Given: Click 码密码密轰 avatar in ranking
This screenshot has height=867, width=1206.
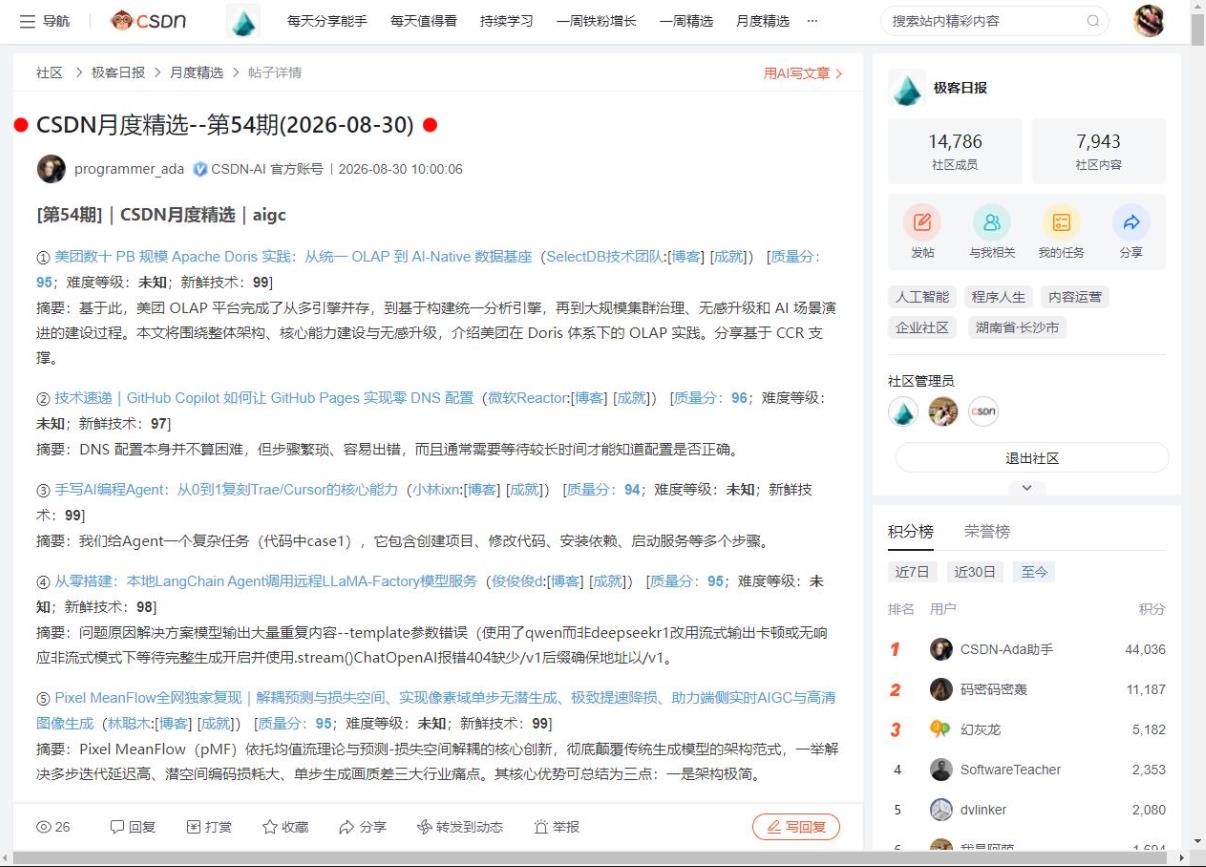Looking at the screenshot, I should tap(941, 689).
